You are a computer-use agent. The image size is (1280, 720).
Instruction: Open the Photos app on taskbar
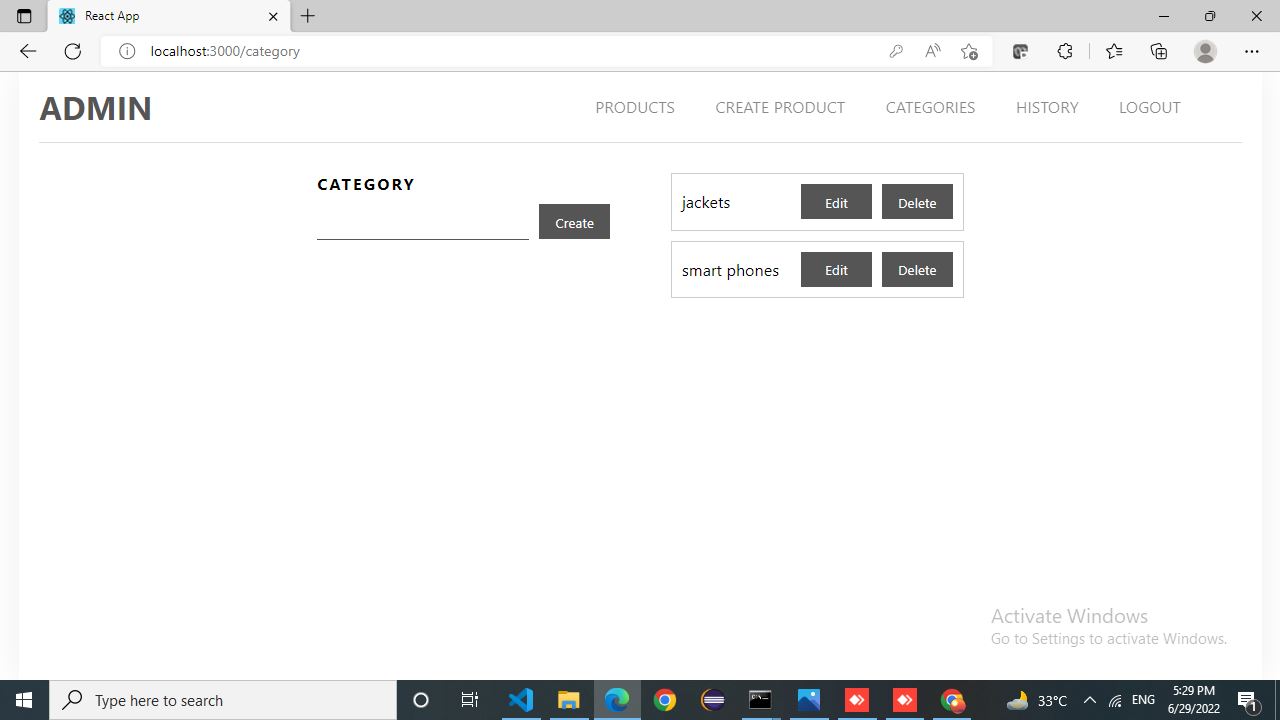coord(808,700)
